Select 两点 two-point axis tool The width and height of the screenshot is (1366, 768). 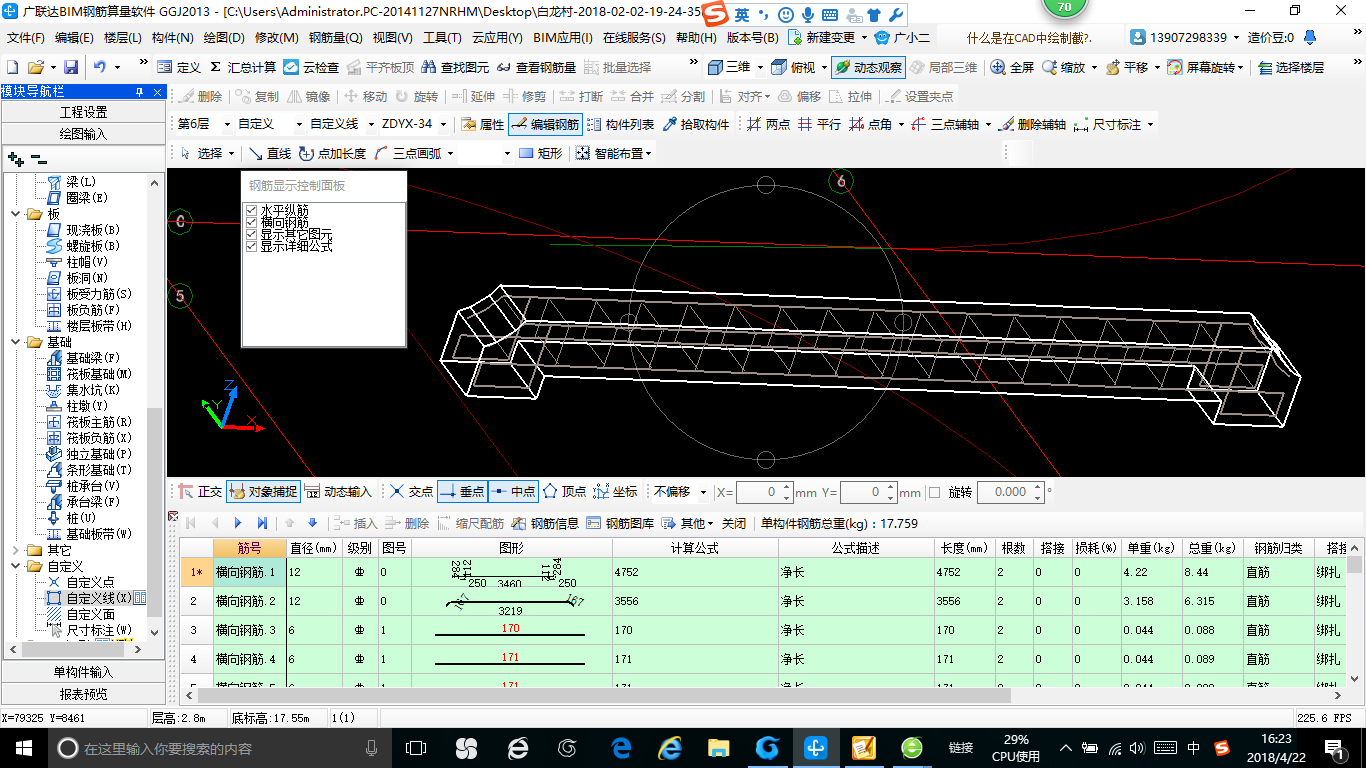point(768,125)
